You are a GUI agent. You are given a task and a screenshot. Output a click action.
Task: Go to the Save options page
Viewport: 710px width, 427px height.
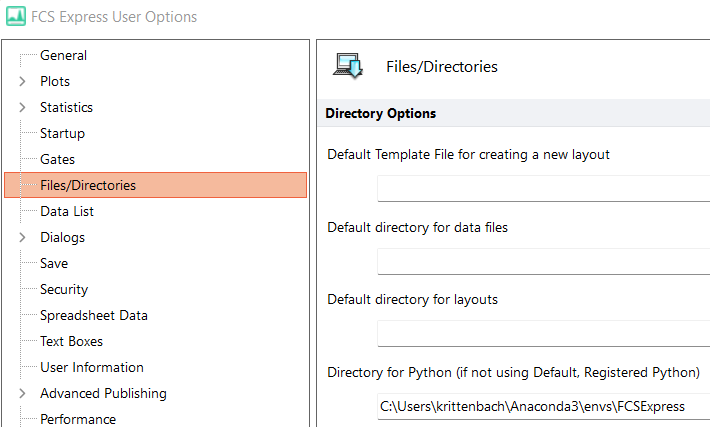point(54,264)
